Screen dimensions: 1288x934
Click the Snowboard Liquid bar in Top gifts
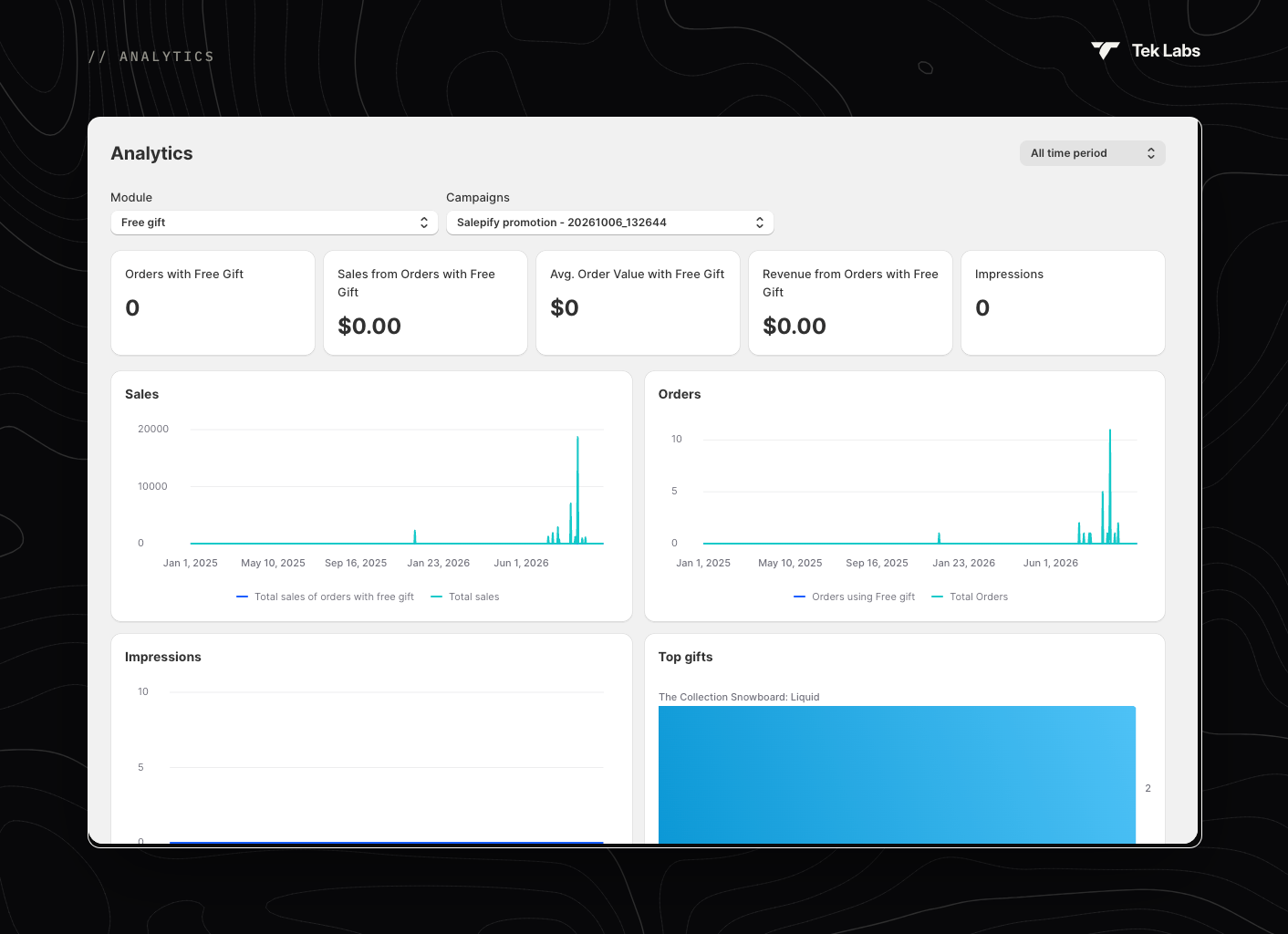coord(897,774)
